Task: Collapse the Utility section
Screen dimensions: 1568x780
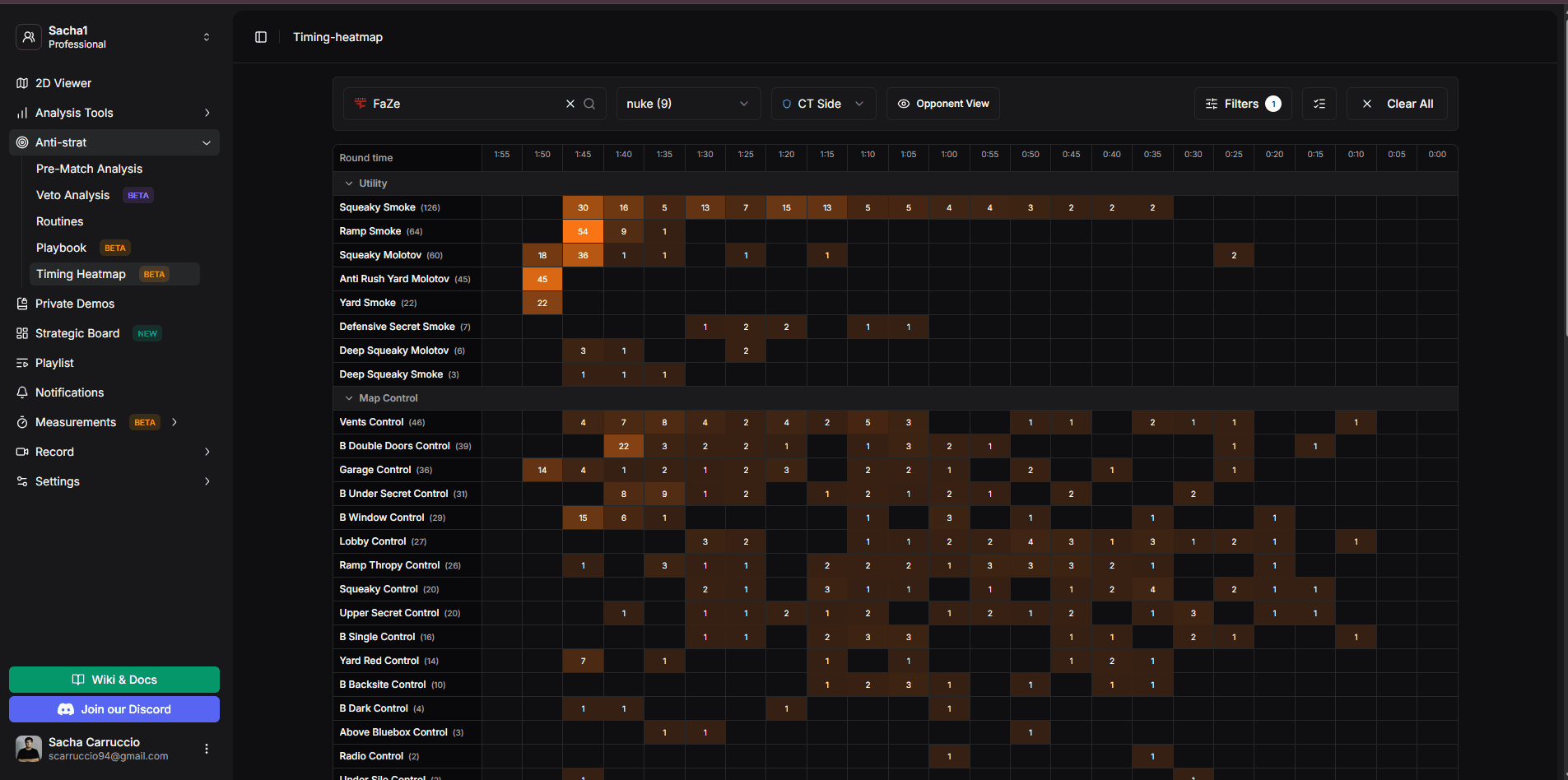Action: [x=348, y=183]
